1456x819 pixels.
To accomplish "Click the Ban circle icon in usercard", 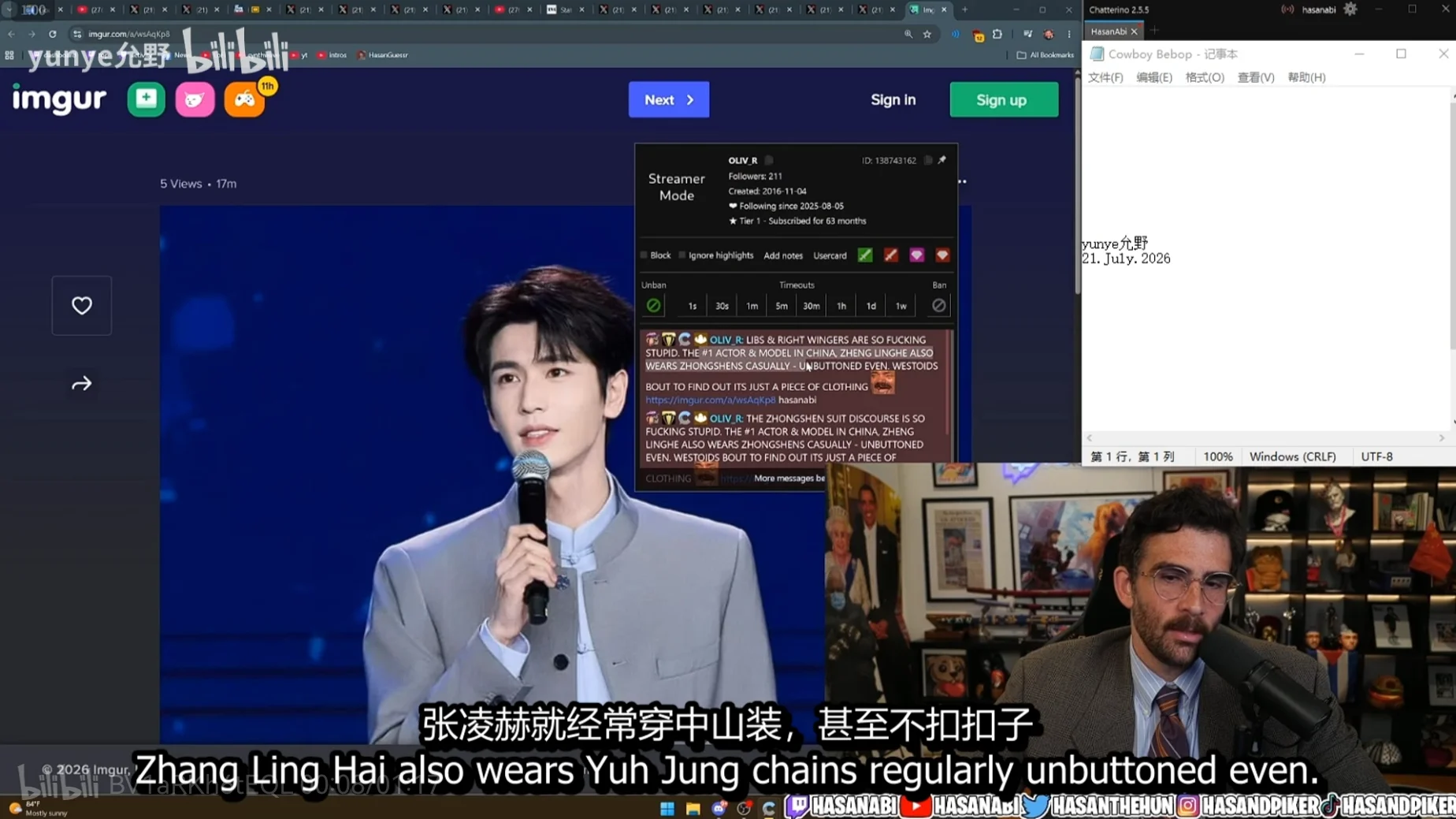I will (x=938, y=306).
